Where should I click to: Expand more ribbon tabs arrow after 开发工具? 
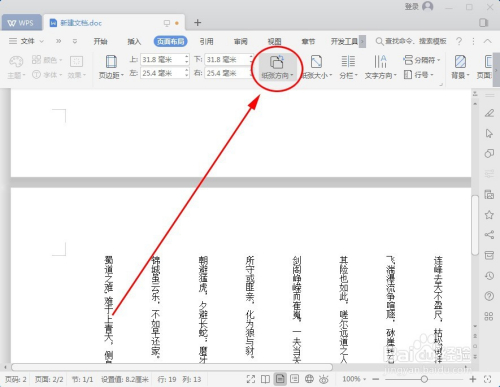[362, 42]
